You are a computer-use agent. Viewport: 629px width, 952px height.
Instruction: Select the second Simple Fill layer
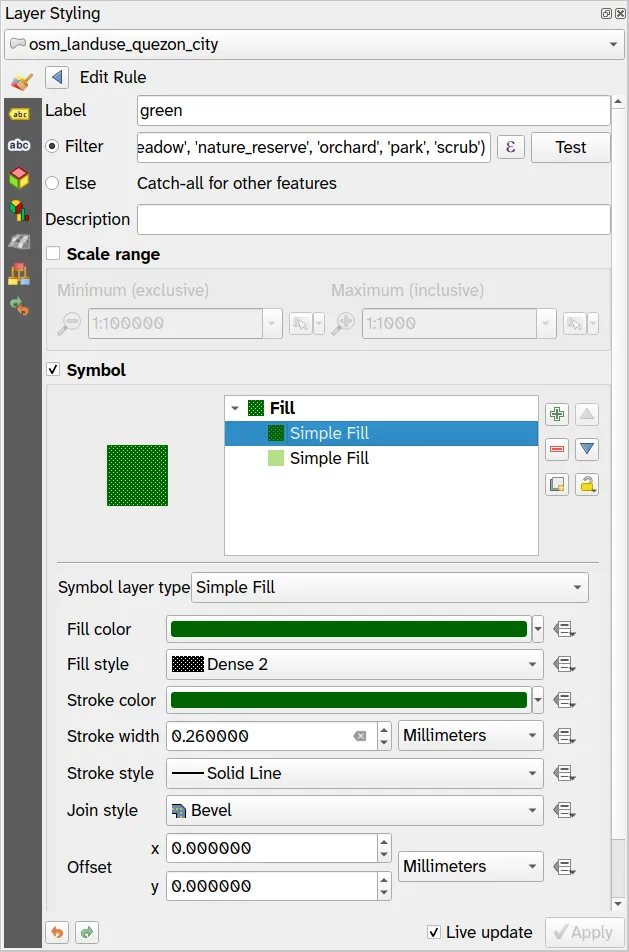pos(329,458)
